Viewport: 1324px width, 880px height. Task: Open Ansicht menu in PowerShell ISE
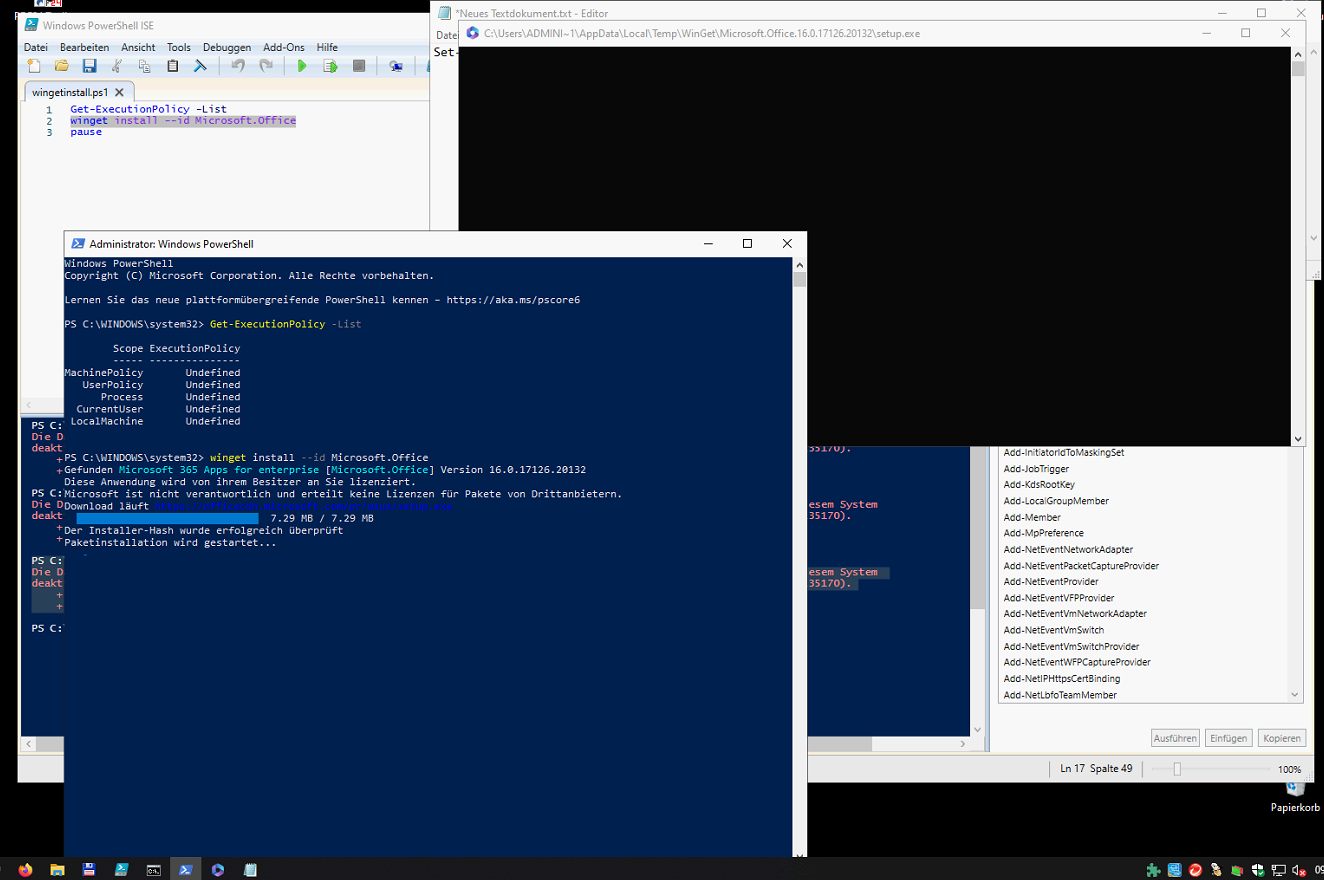pos(139,47)
